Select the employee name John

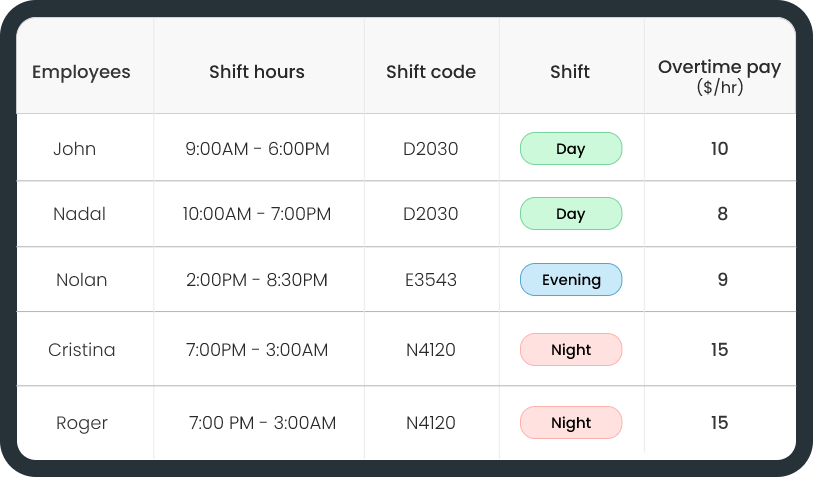pos(75,149)
